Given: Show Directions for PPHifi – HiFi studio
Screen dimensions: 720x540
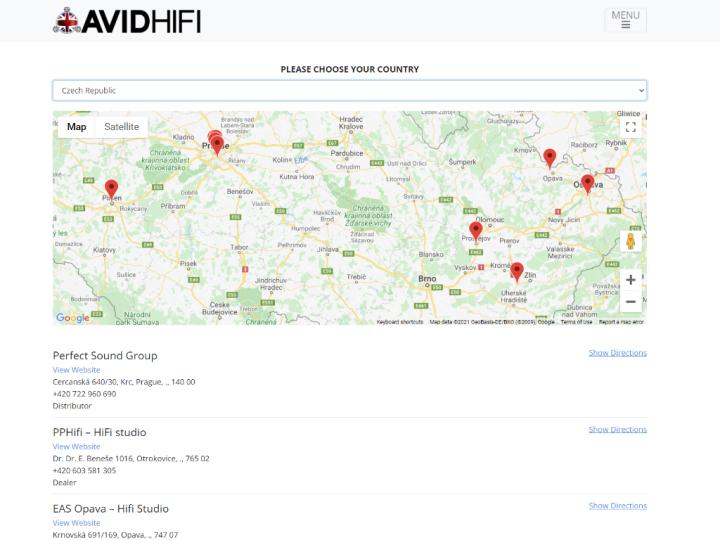Looking at the screenshot, I should coord(618,429).
